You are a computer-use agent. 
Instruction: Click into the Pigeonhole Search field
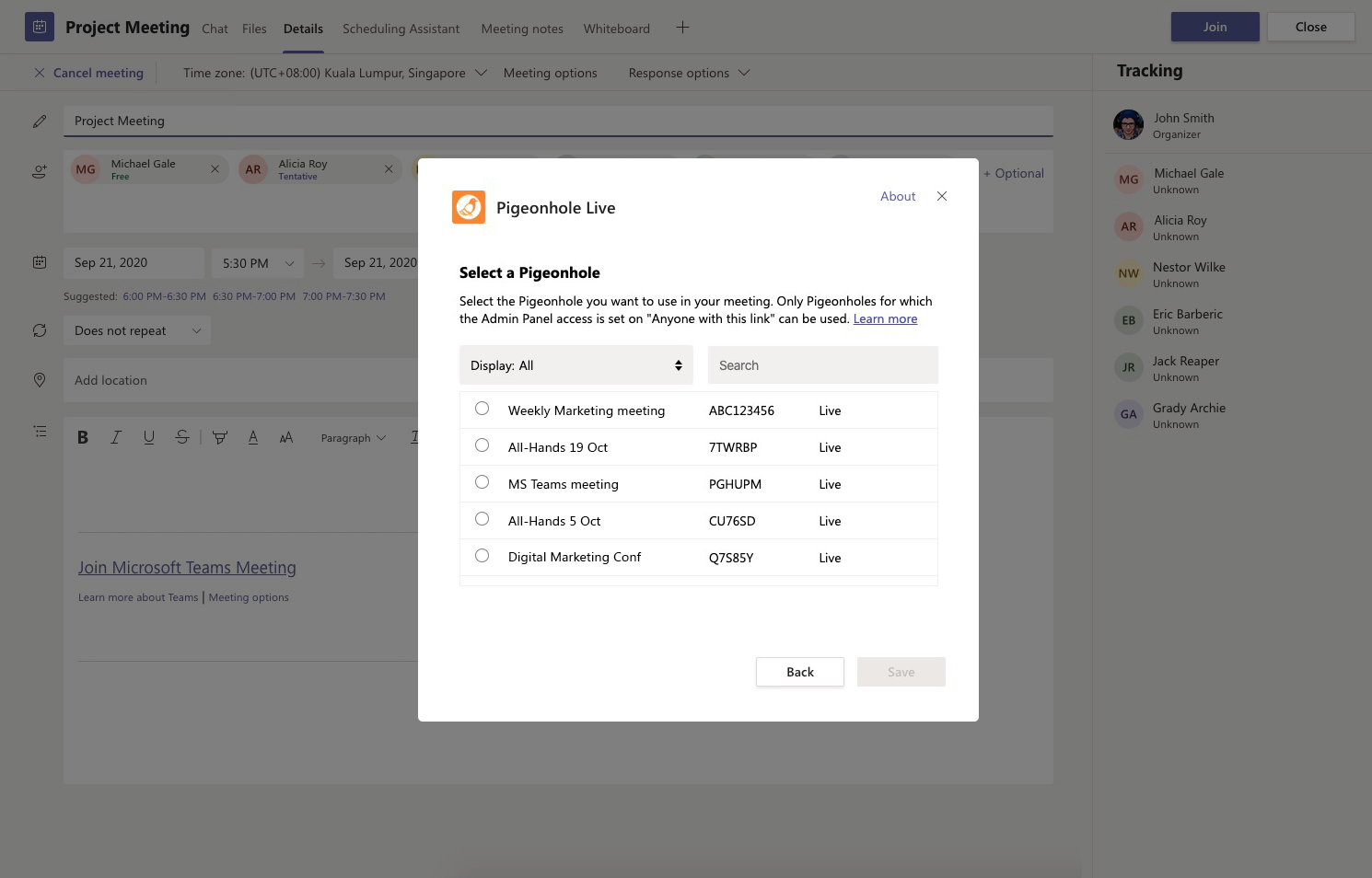[x=823, y=365]
